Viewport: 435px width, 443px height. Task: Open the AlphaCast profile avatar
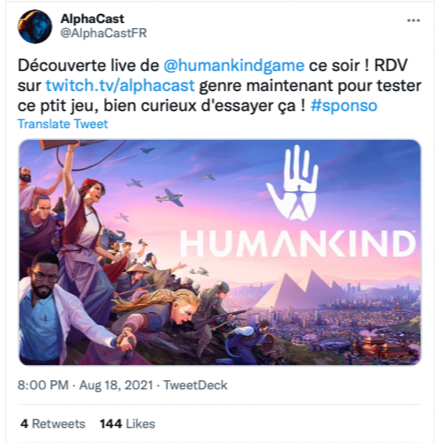(x=35, y=26)
